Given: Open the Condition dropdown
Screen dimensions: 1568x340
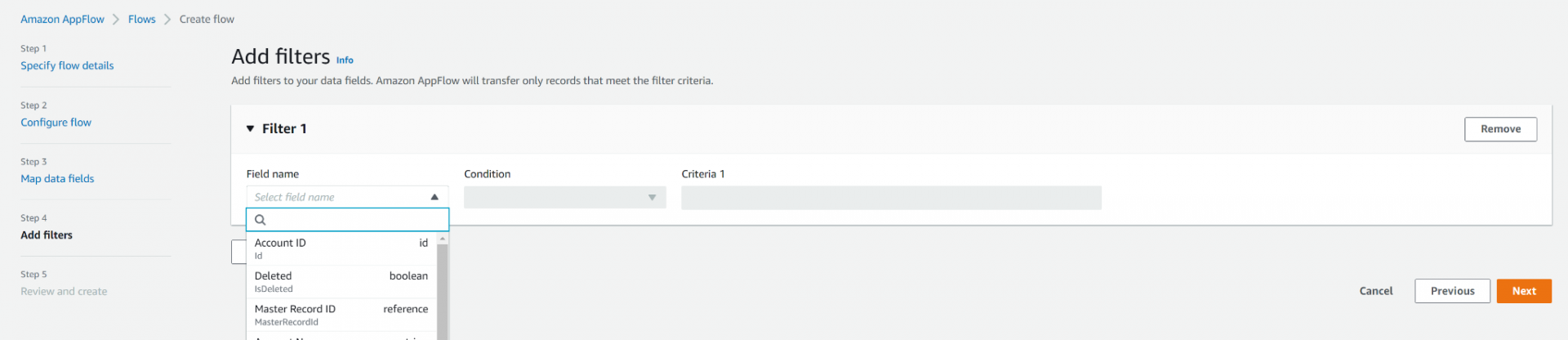Looking at the screenshot, I should [x=564, y=198].
